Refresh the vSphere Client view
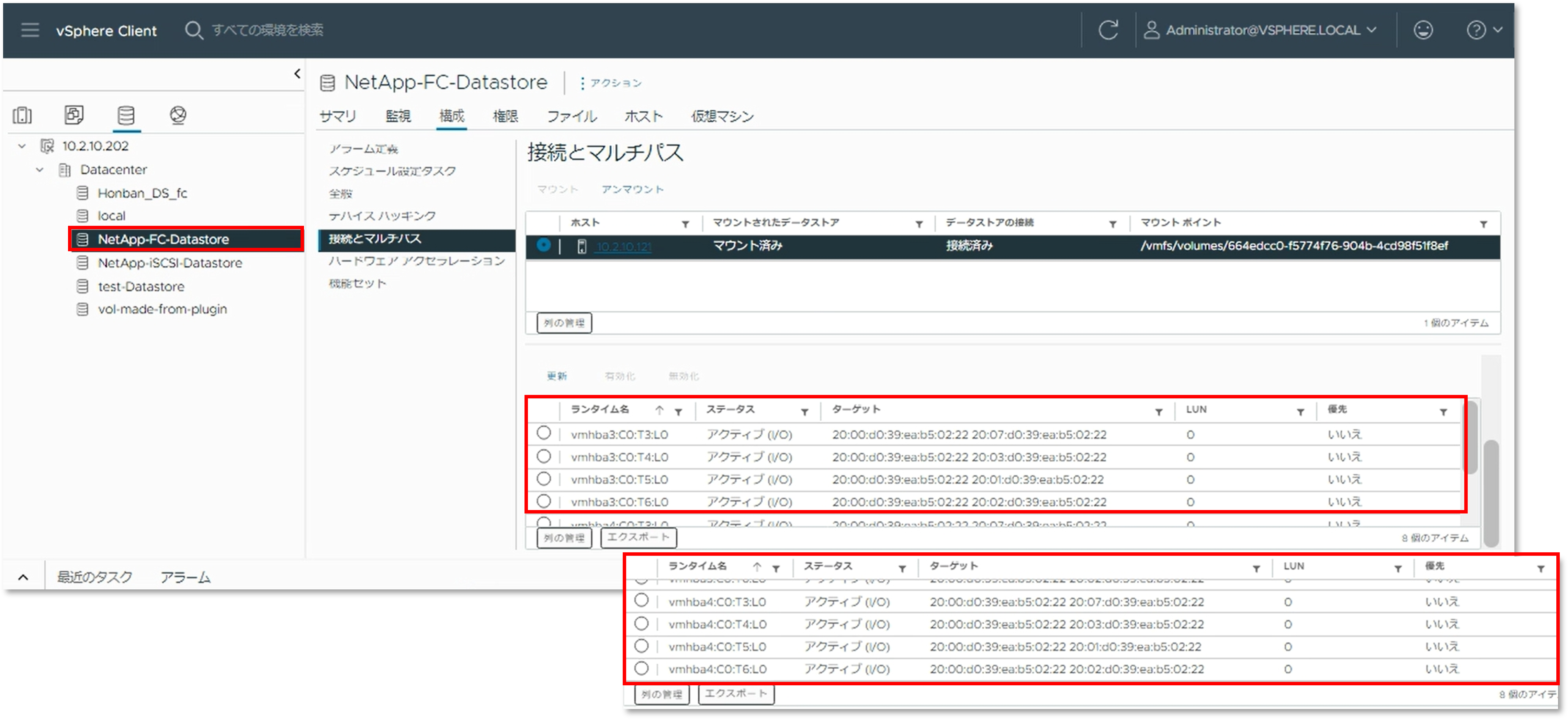Viewport: 1568px width, 719px height. 1108,30
